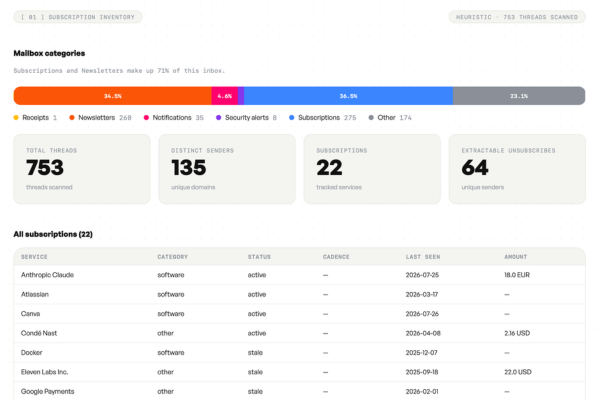Select the Google Payments service row
This screenshot has width=600, height=400.
[299, 391]
